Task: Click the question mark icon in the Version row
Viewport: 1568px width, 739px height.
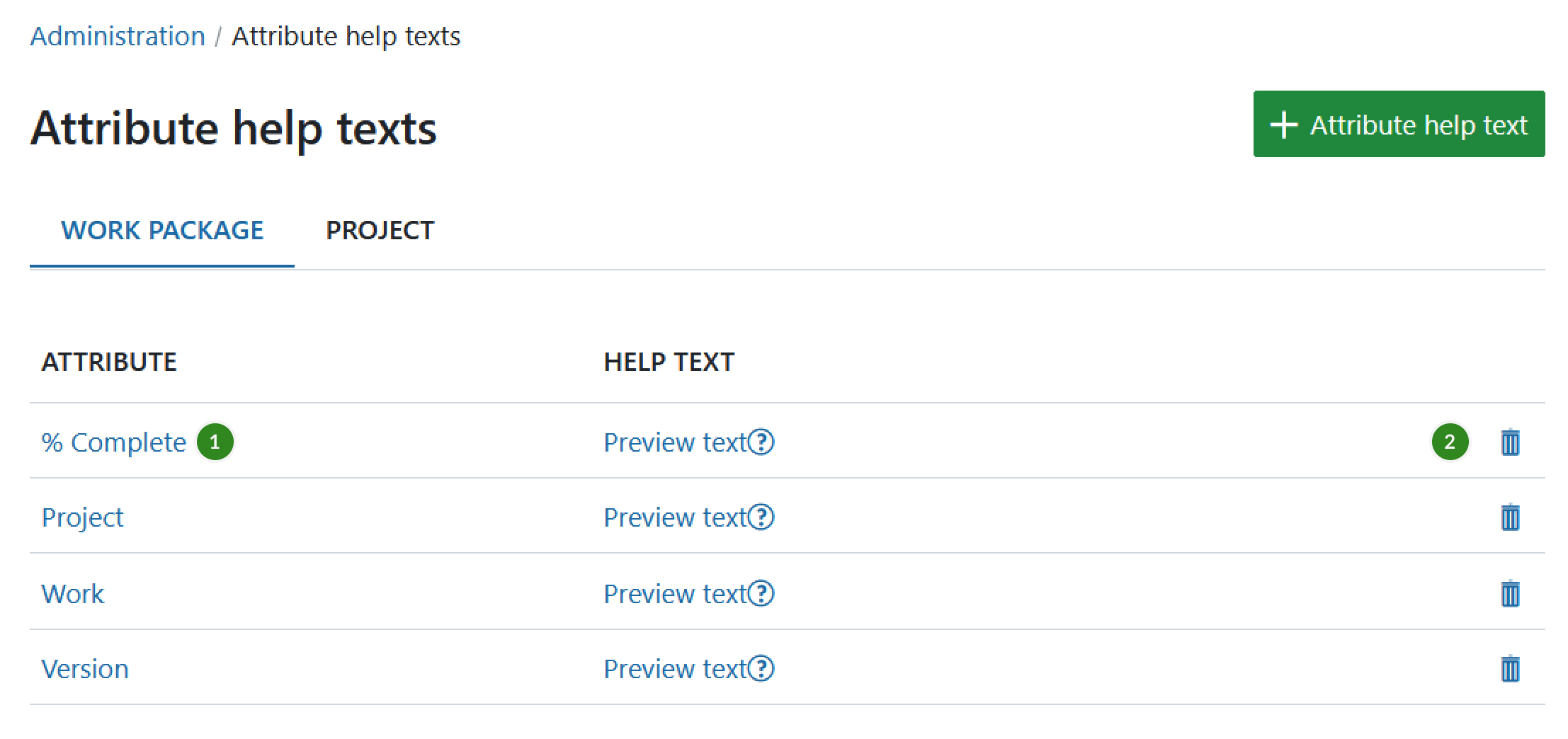Action: tap(761, 669)
